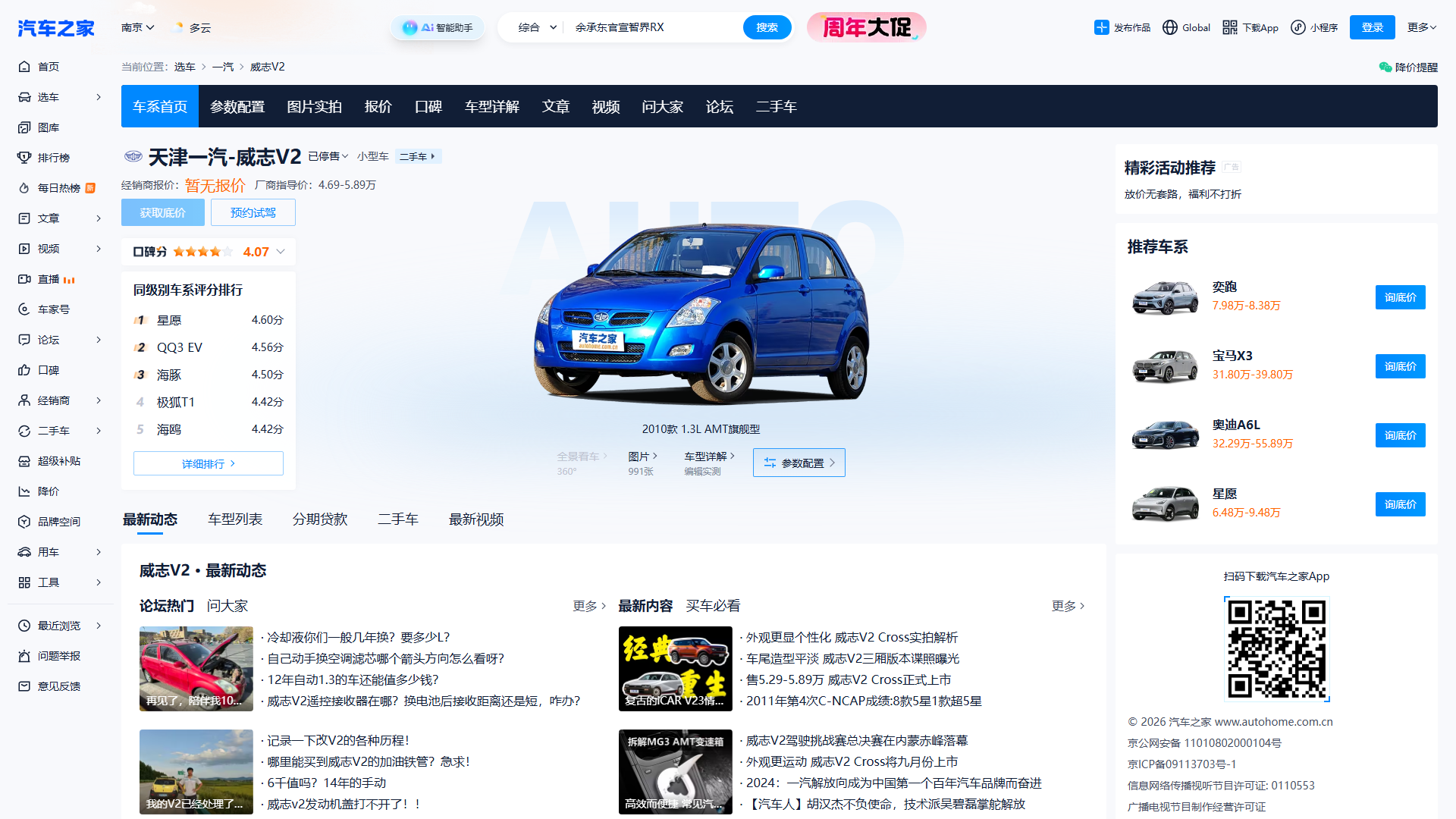1456x819 pixels.
Task: Click the Global globe icon
Action: (x=1170, y=27)
